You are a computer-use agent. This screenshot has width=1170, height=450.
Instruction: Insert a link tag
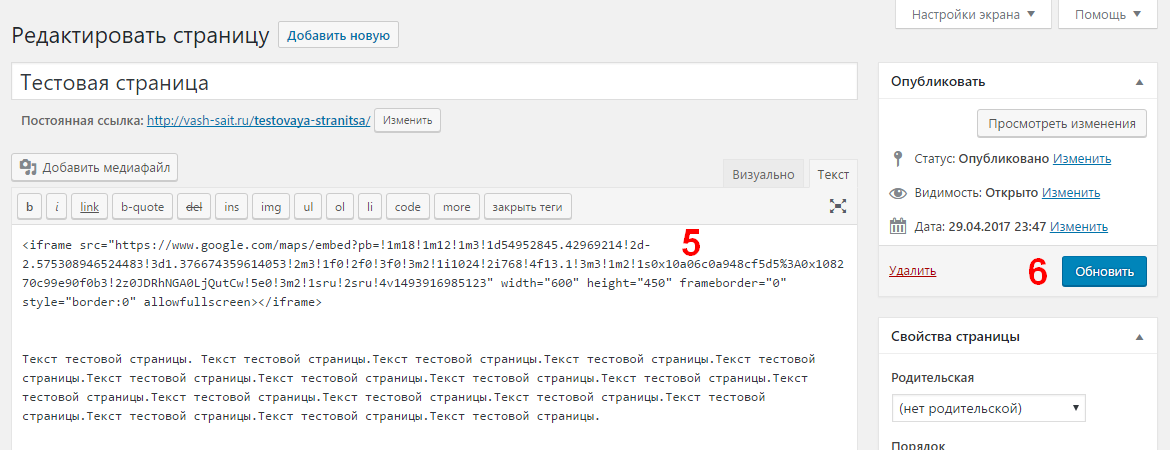pyautogui.click(x=90, y=207)
